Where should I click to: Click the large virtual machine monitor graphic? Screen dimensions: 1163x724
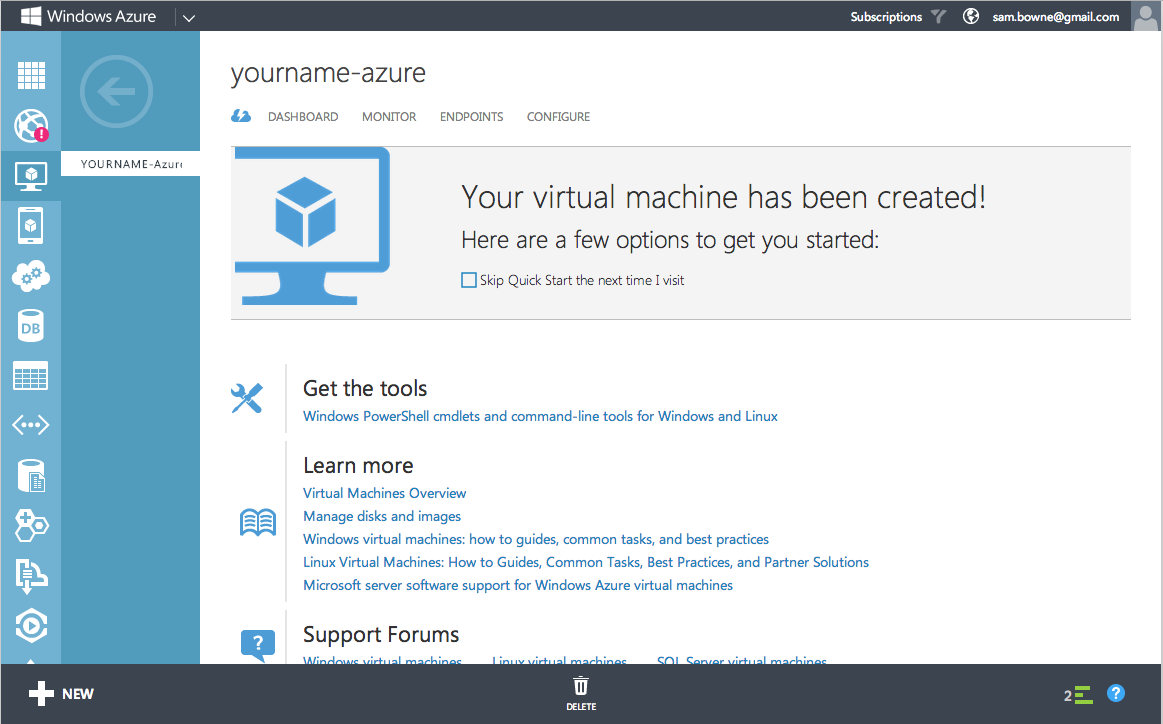pos(312,226)
